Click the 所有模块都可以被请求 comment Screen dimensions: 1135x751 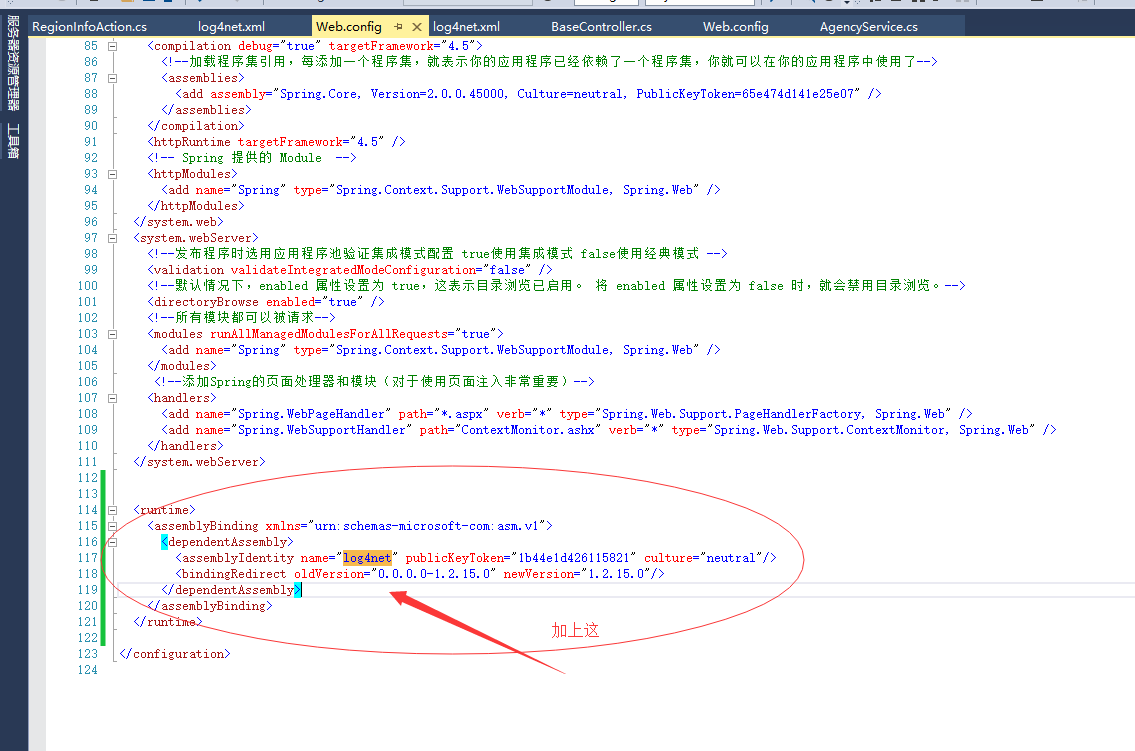point(241,318)
